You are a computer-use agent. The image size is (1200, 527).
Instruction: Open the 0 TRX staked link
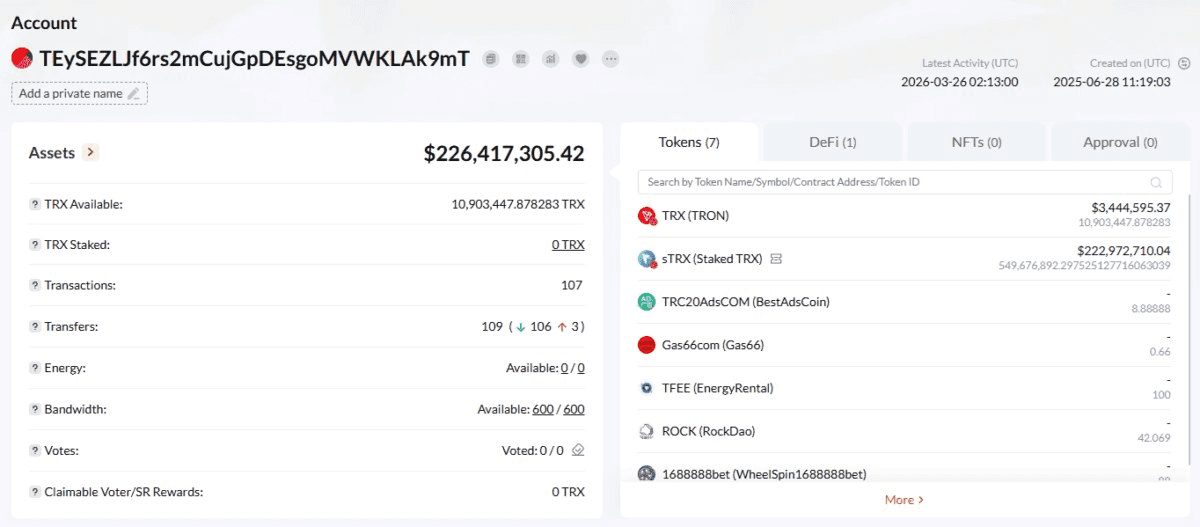(567, 245)
